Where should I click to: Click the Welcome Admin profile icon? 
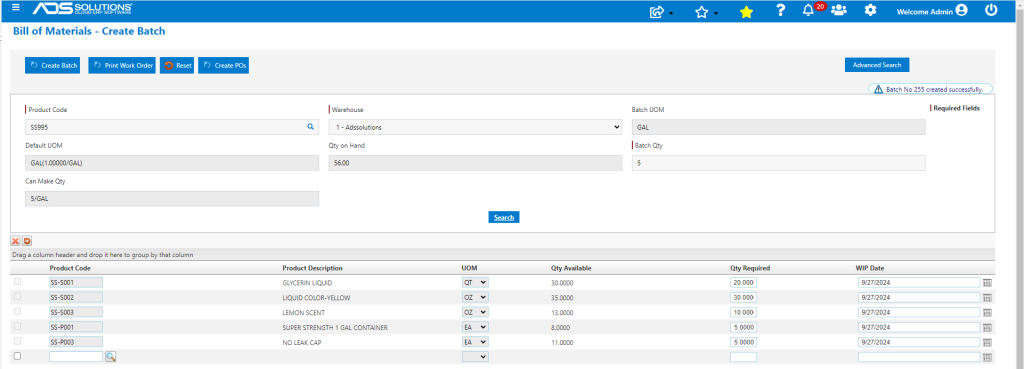(961, 10)
